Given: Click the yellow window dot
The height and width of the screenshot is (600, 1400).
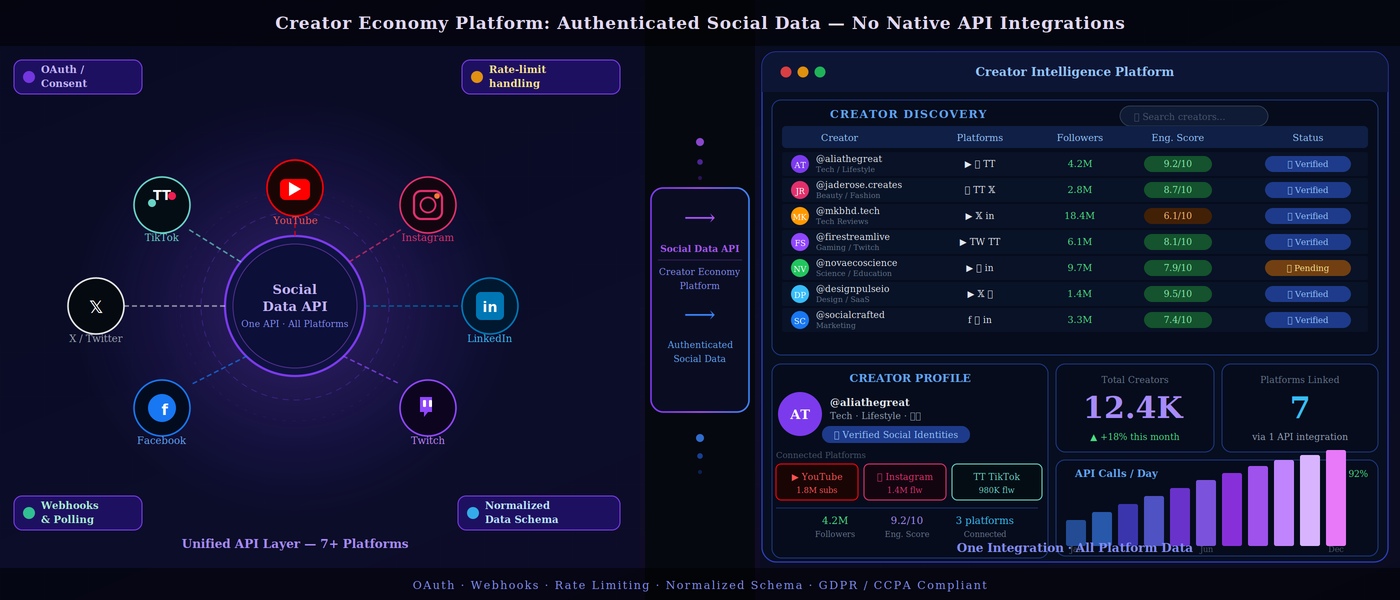Looking at the screenshot, I should (x=803, y=72).
